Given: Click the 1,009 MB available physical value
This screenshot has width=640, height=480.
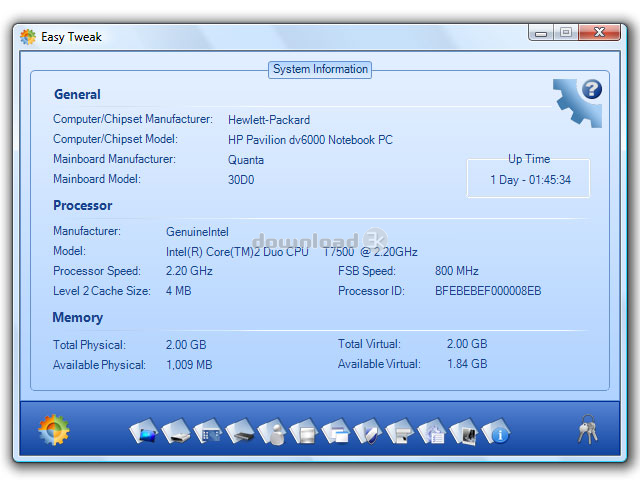Looking at the screenshot, I should click(x=189, y=365).
